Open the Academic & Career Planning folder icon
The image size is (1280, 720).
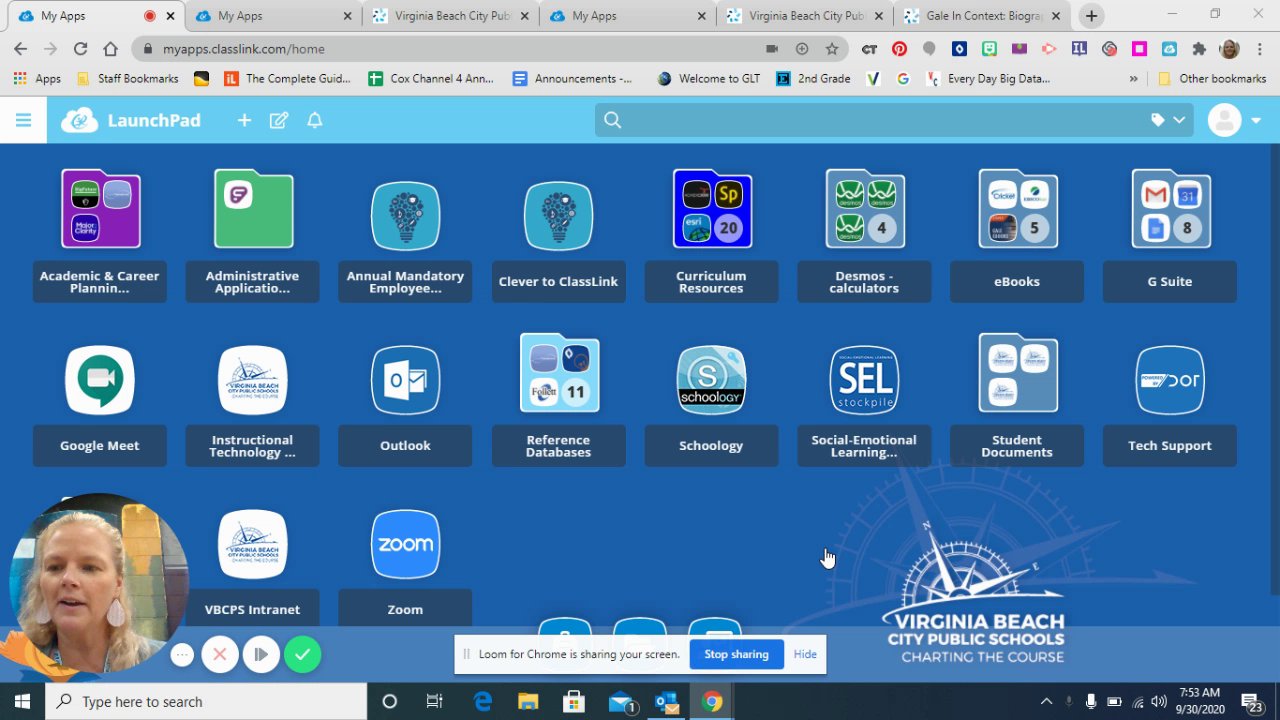click(100, 209)
